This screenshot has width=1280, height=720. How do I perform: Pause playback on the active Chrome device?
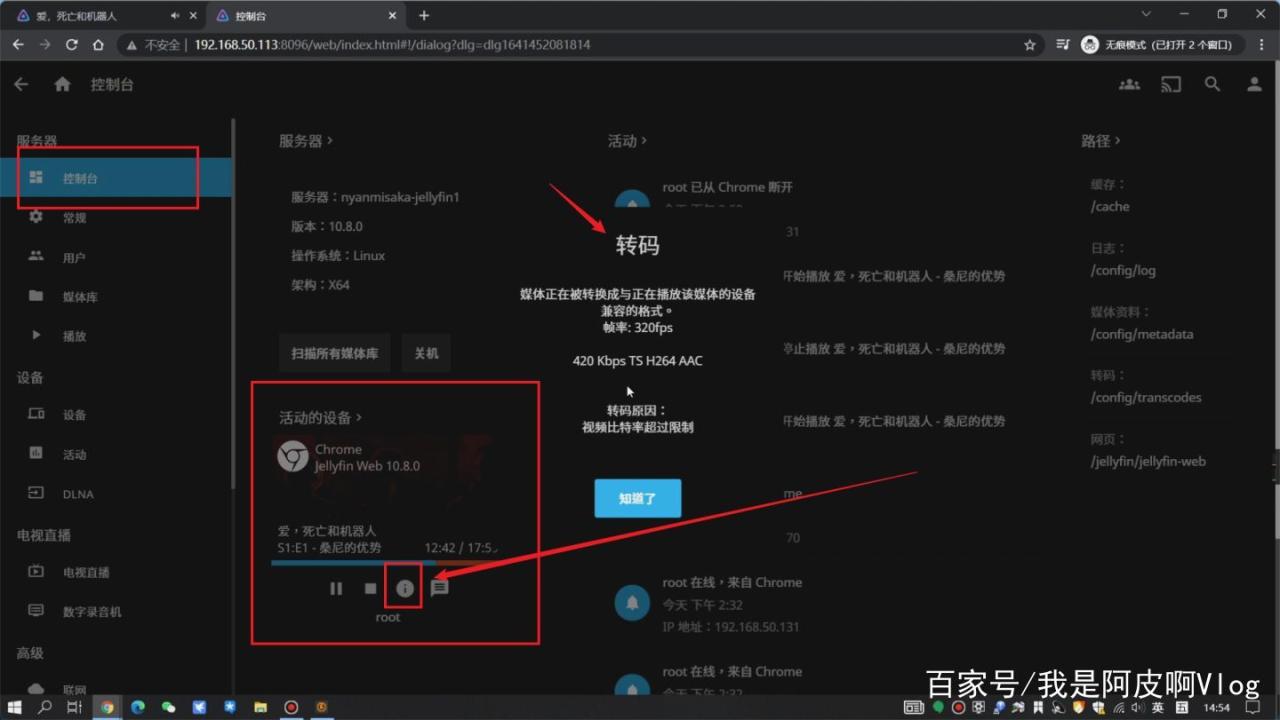[336, 588]
